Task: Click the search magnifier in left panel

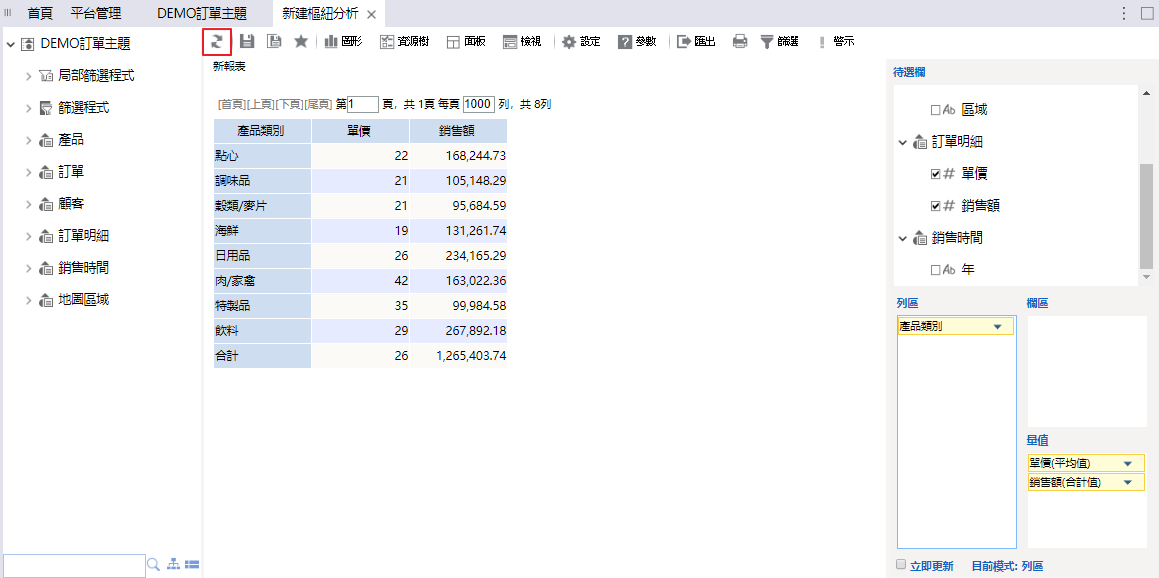Action: tap(154, 565)
